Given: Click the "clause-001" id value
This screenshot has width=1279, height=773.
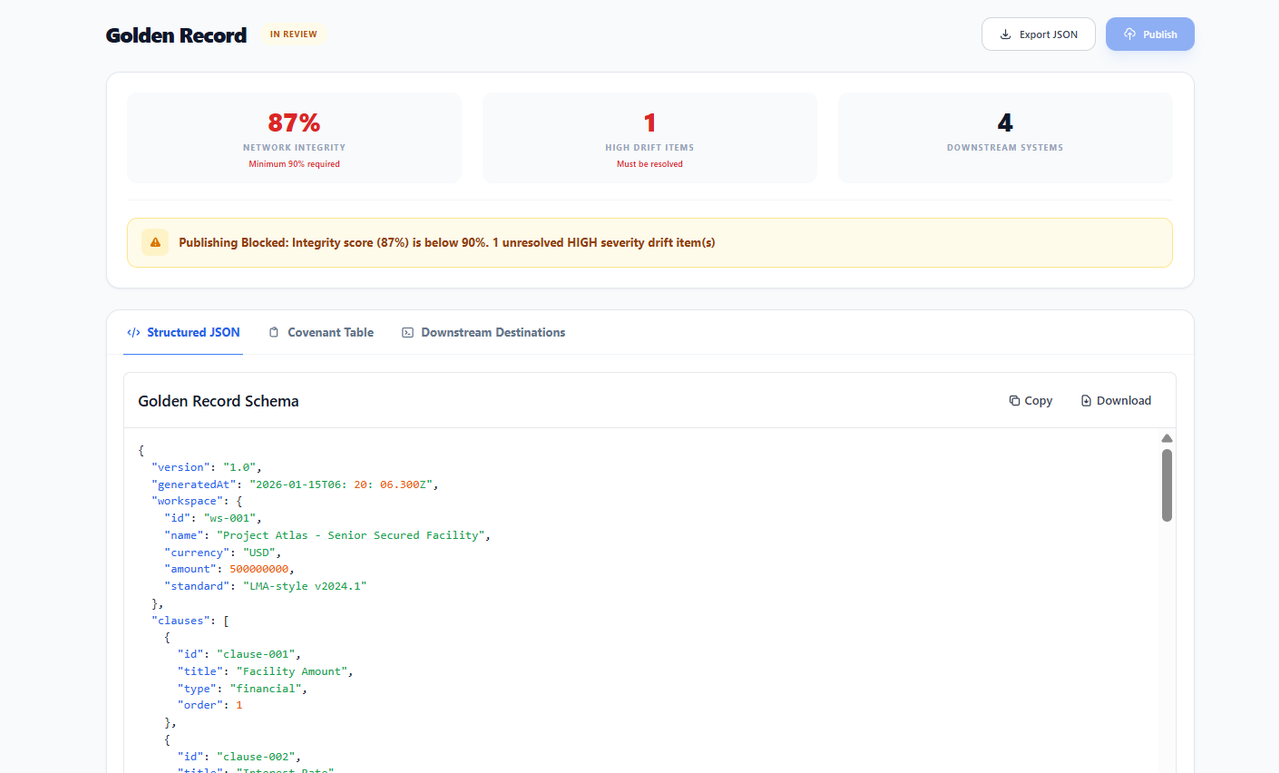Looking at the screenshot, I should pos(258,654).
